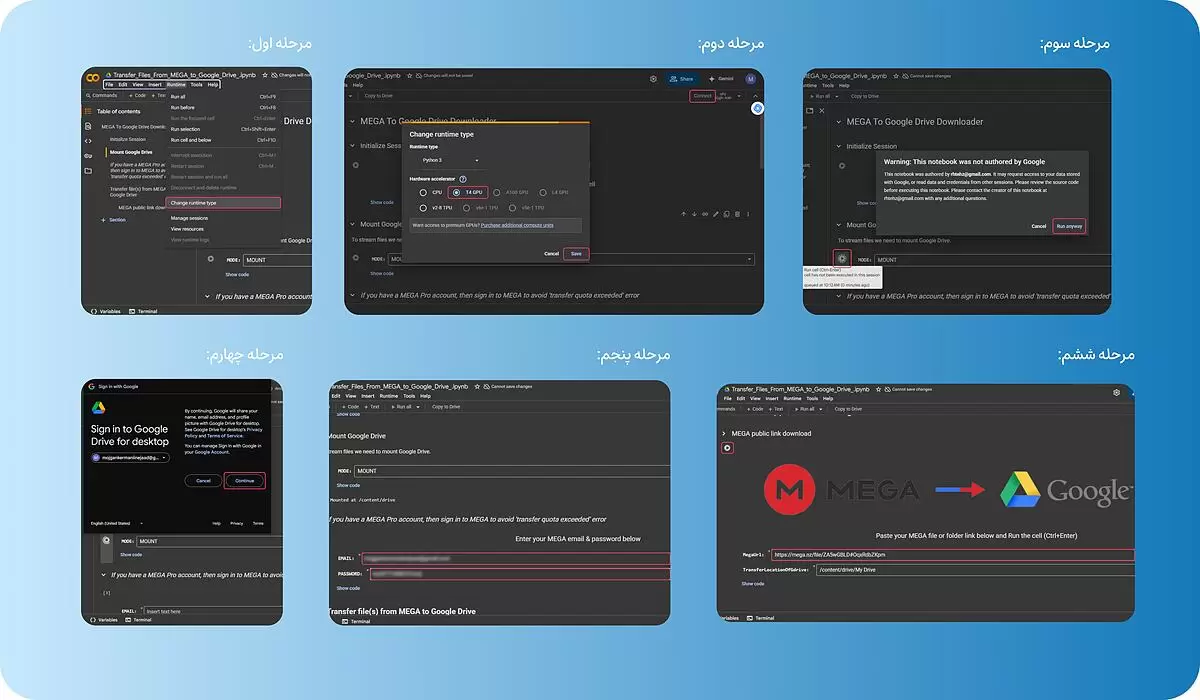Open the Secrets key sidebar icon, step one
This screenshot has width=1200, height=700.
click(88, 156)
